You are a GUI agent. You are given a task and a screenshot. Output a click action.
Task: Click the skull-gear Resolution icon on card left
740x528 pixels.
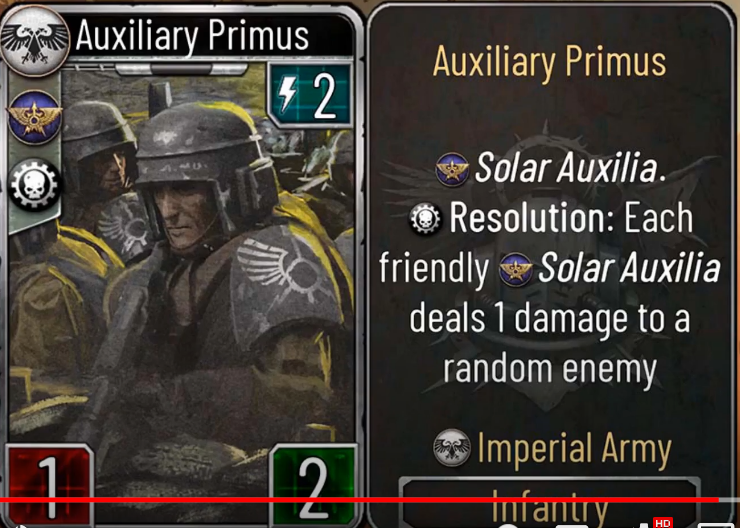click(x=34, y=184)
